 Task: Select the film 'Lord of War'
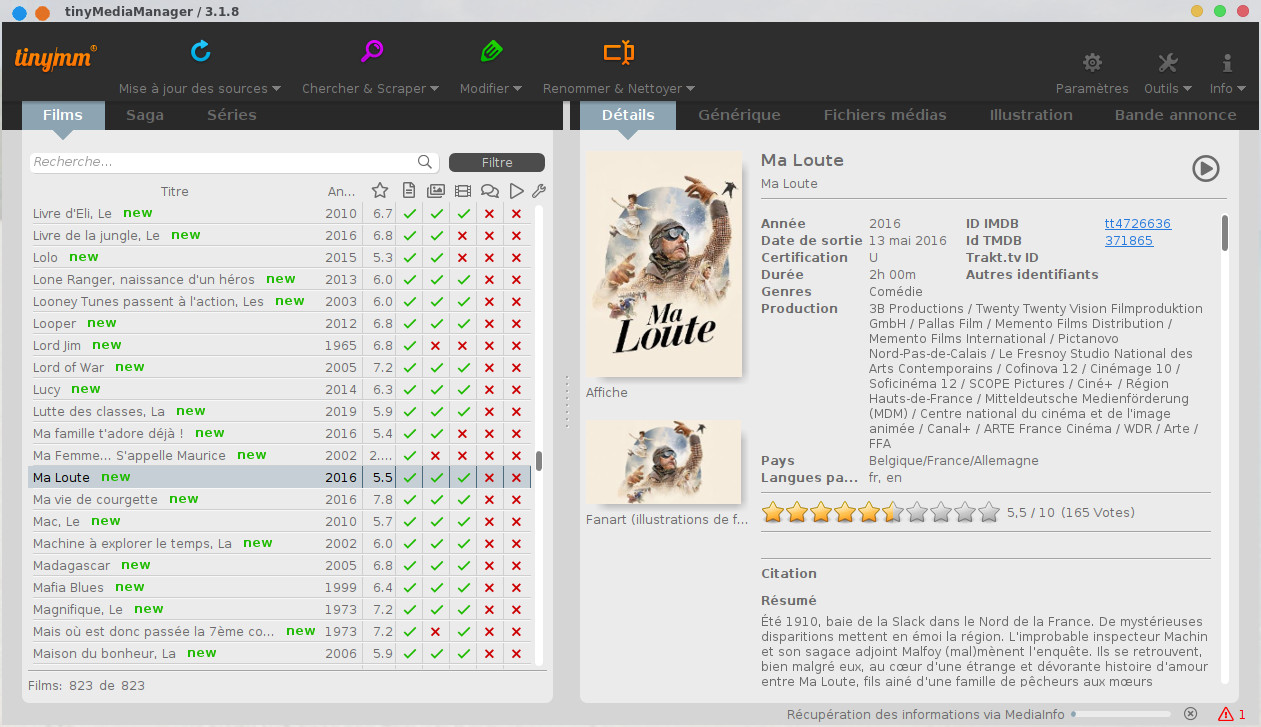click(280, 367)
